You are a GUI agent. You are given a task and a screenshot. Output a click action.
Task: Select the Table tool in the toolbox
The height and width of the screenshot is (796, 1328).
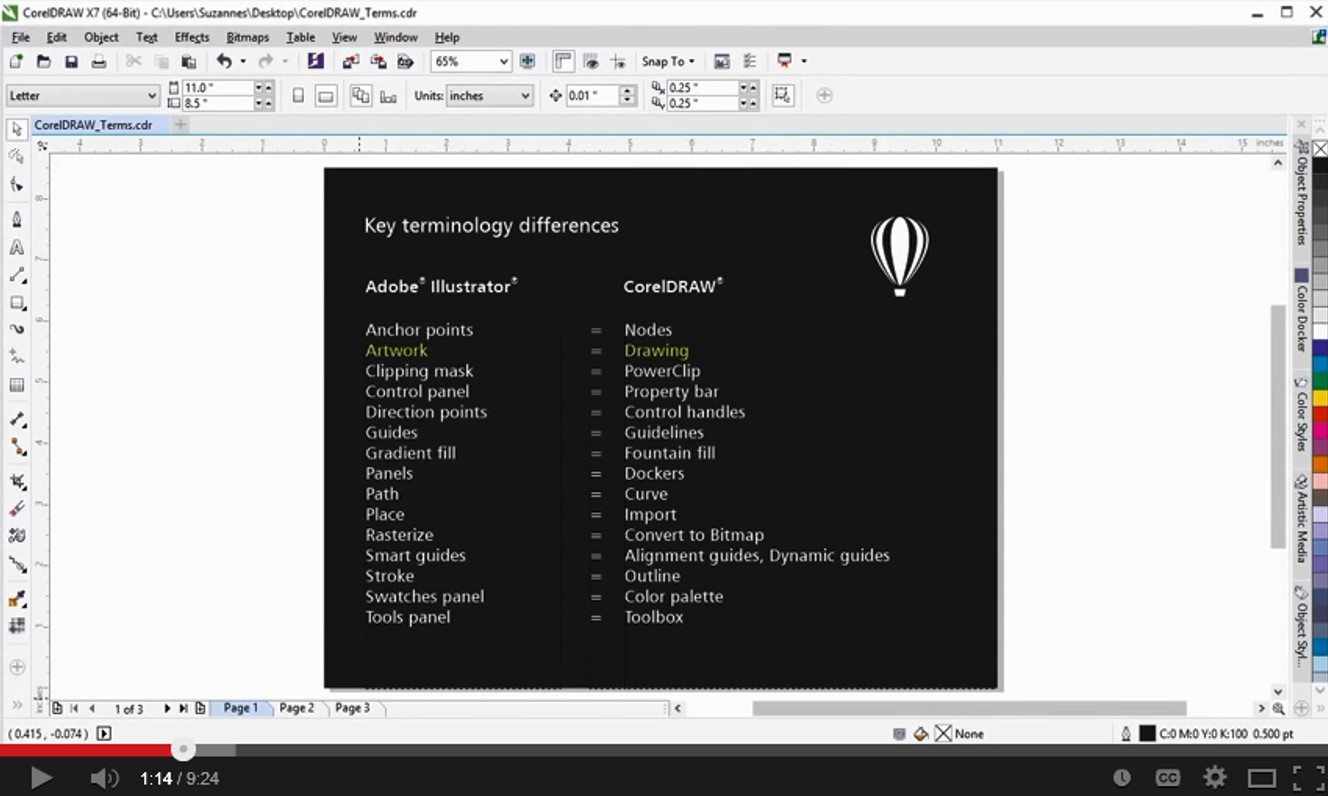click(x=16, y=385)
